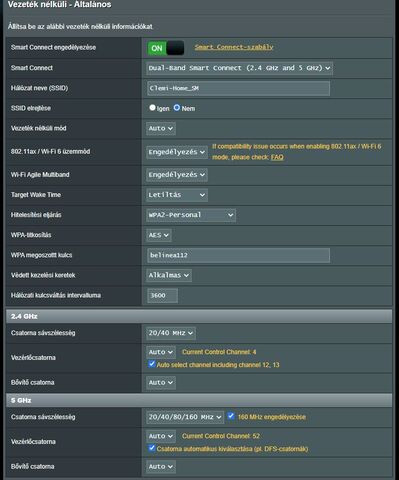Open the Védett kezelési keretek dropdown
Viewport: 399px width, 480px height.
169,275
